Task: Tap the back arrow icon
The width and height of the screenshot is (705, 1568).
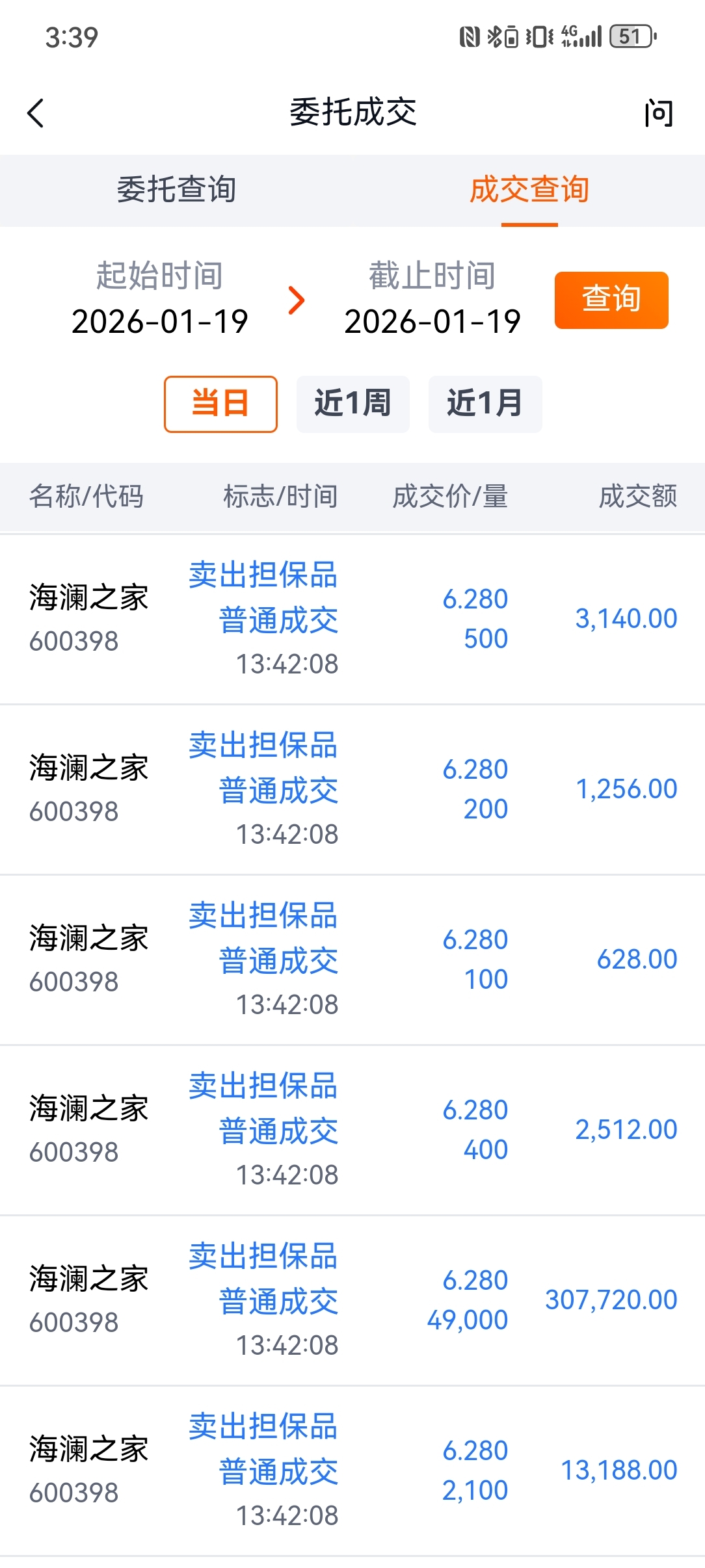Action: (x=36, y=113)
